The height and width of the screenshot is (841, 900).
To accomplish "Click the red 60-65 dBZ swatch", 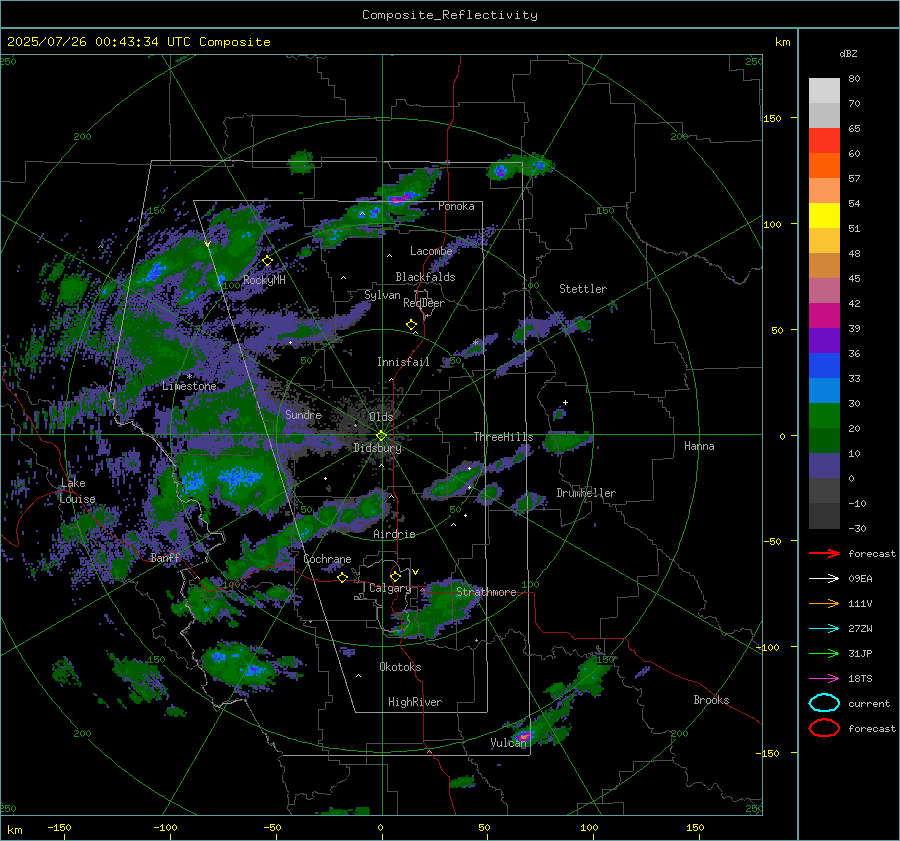I will click(824, 141).
